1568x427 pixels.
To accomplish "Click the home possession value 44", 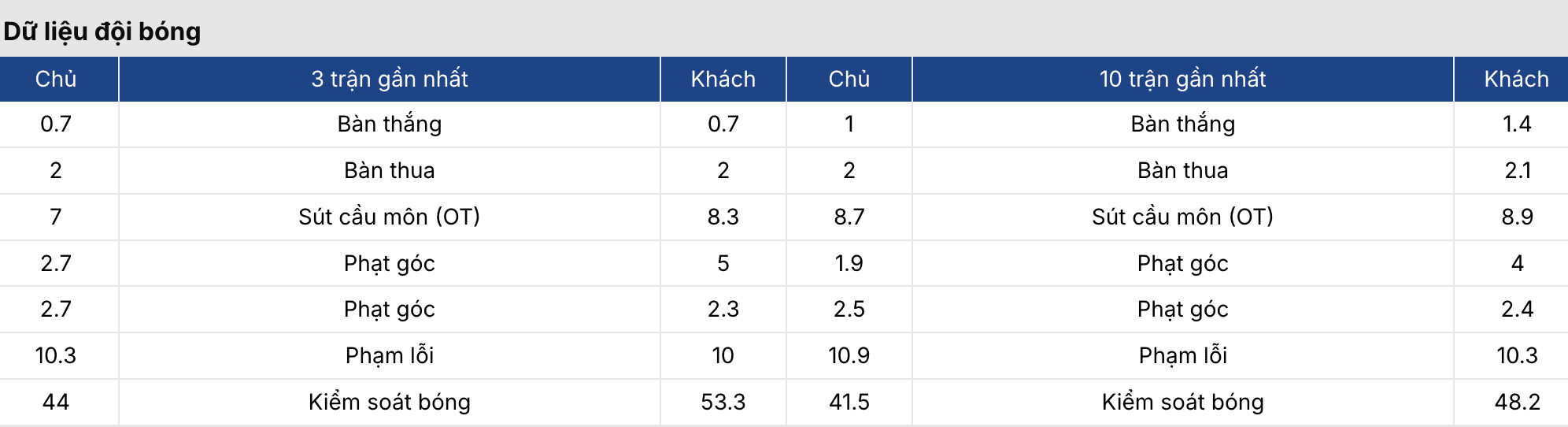I will pos(56,402).
